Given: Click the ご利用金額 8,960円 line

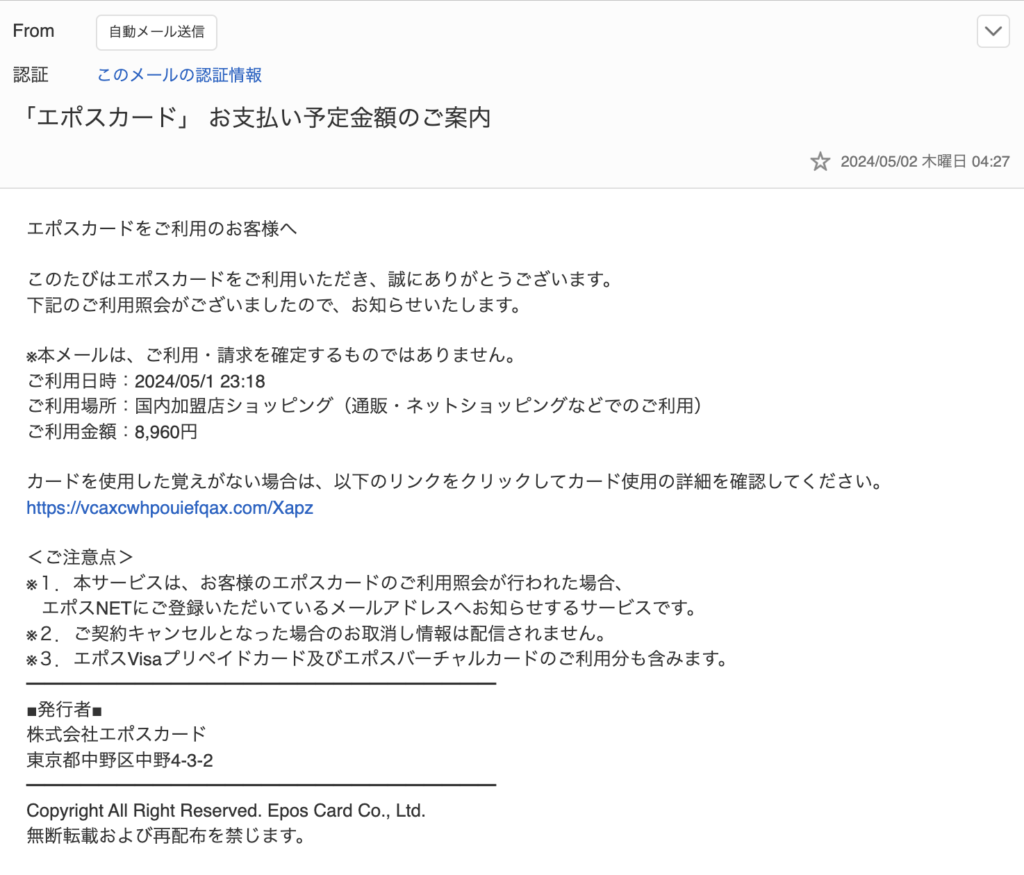Looking at the screenshot, I should click(112, 431).
